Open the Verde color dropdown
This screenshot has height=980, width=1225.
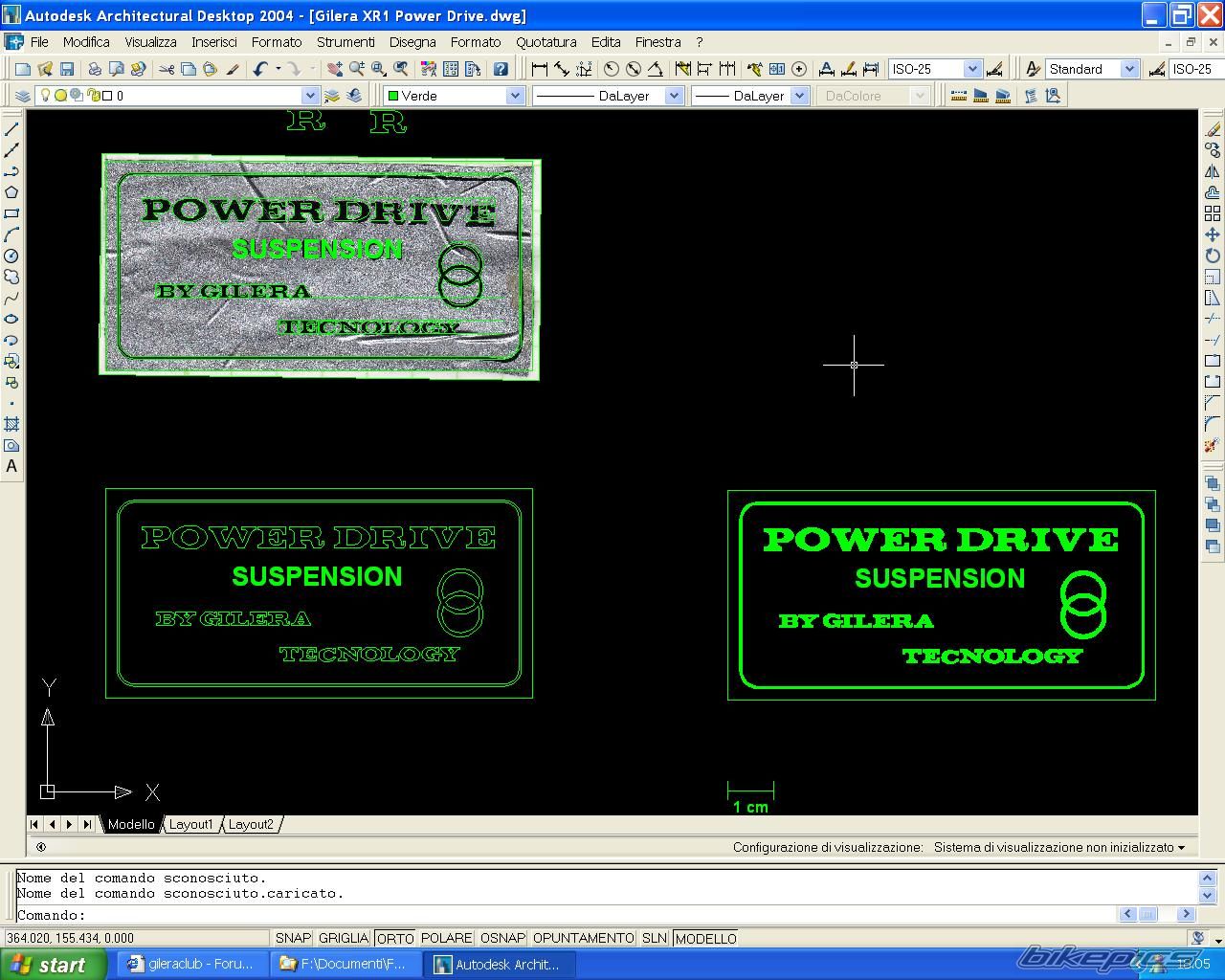click(x=515, y=96)
